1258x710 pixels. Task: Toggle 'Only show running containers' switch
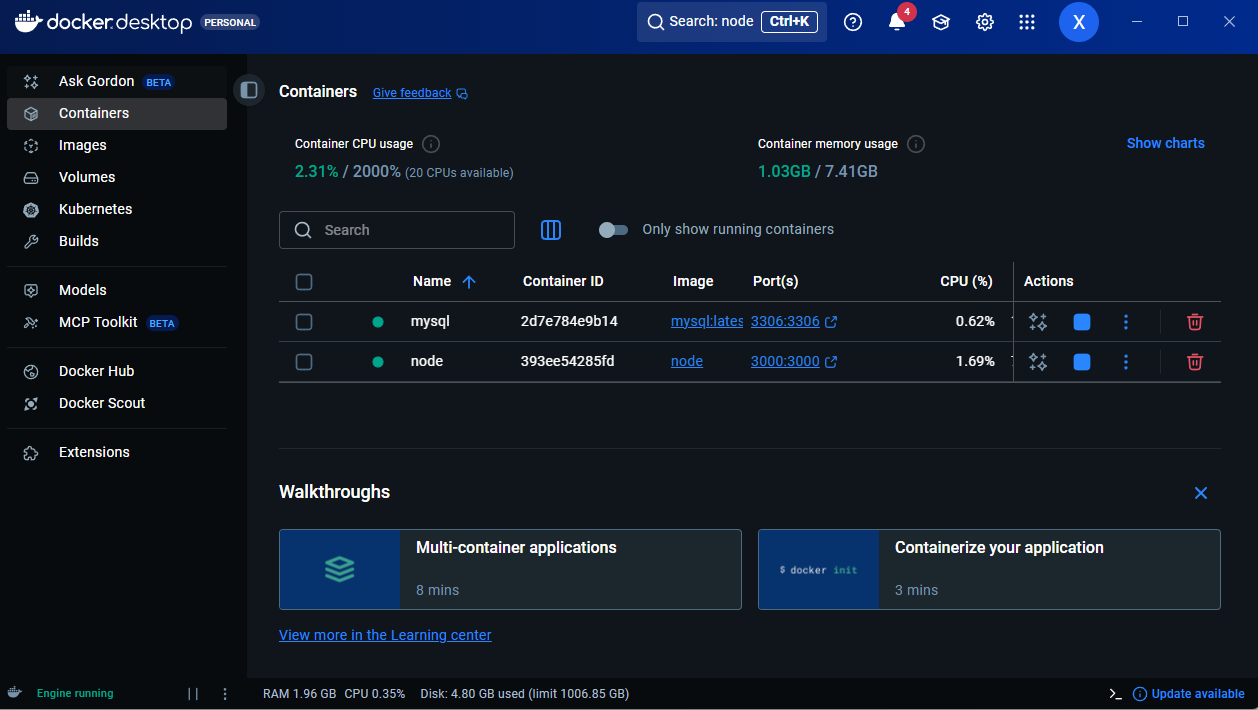pos(613,230)
